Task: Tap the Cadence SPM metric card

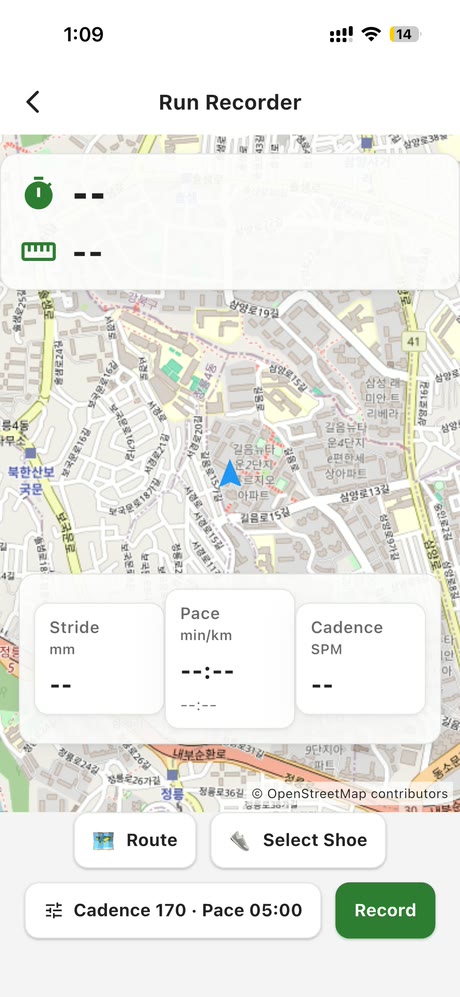Action: click(x=361, y=659)
